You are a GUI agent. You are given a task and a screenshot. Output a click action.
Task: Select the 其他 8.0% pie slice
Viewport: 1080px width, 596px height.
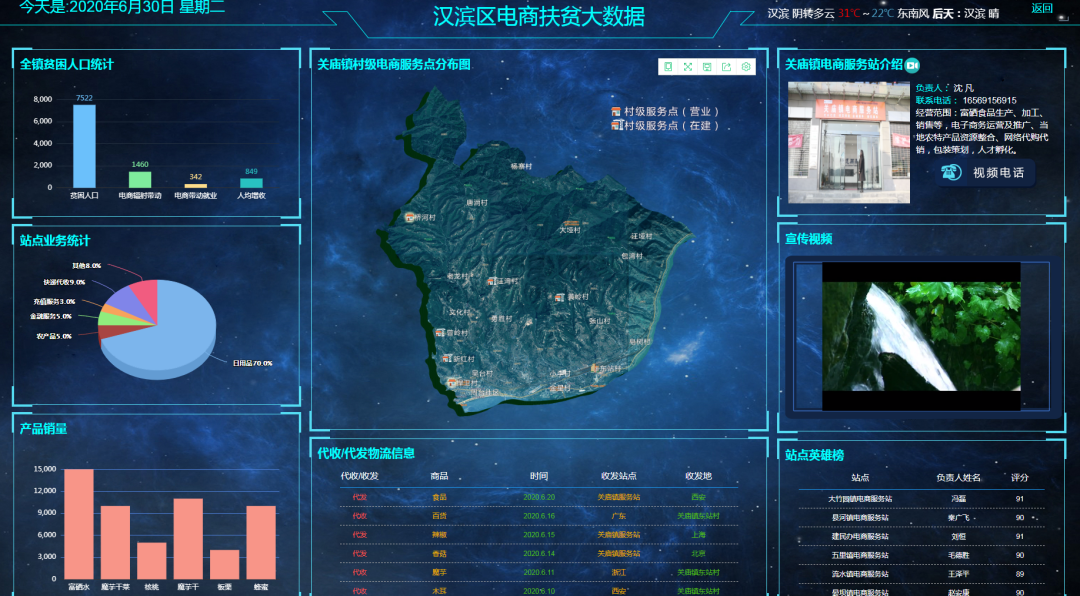pos(146,296)
